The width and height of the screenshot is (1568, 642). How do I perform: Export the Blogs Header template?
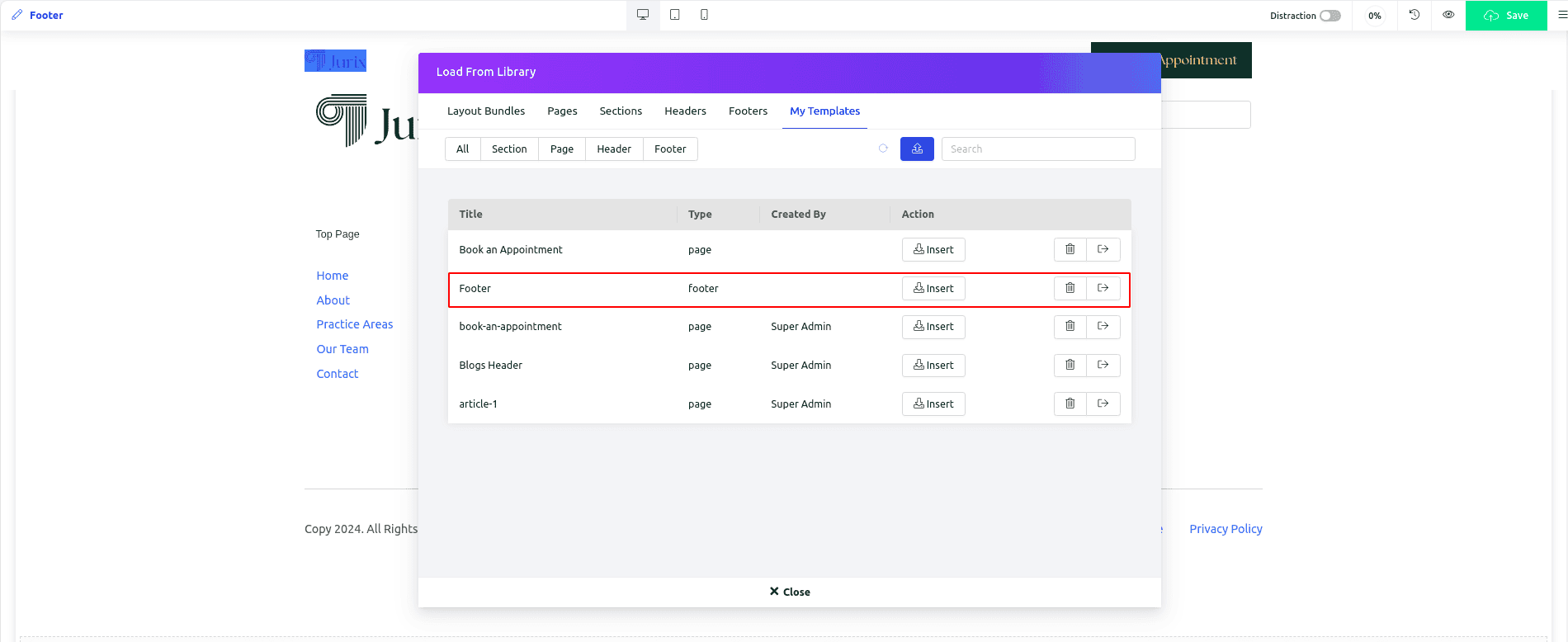coord(1103,365)
